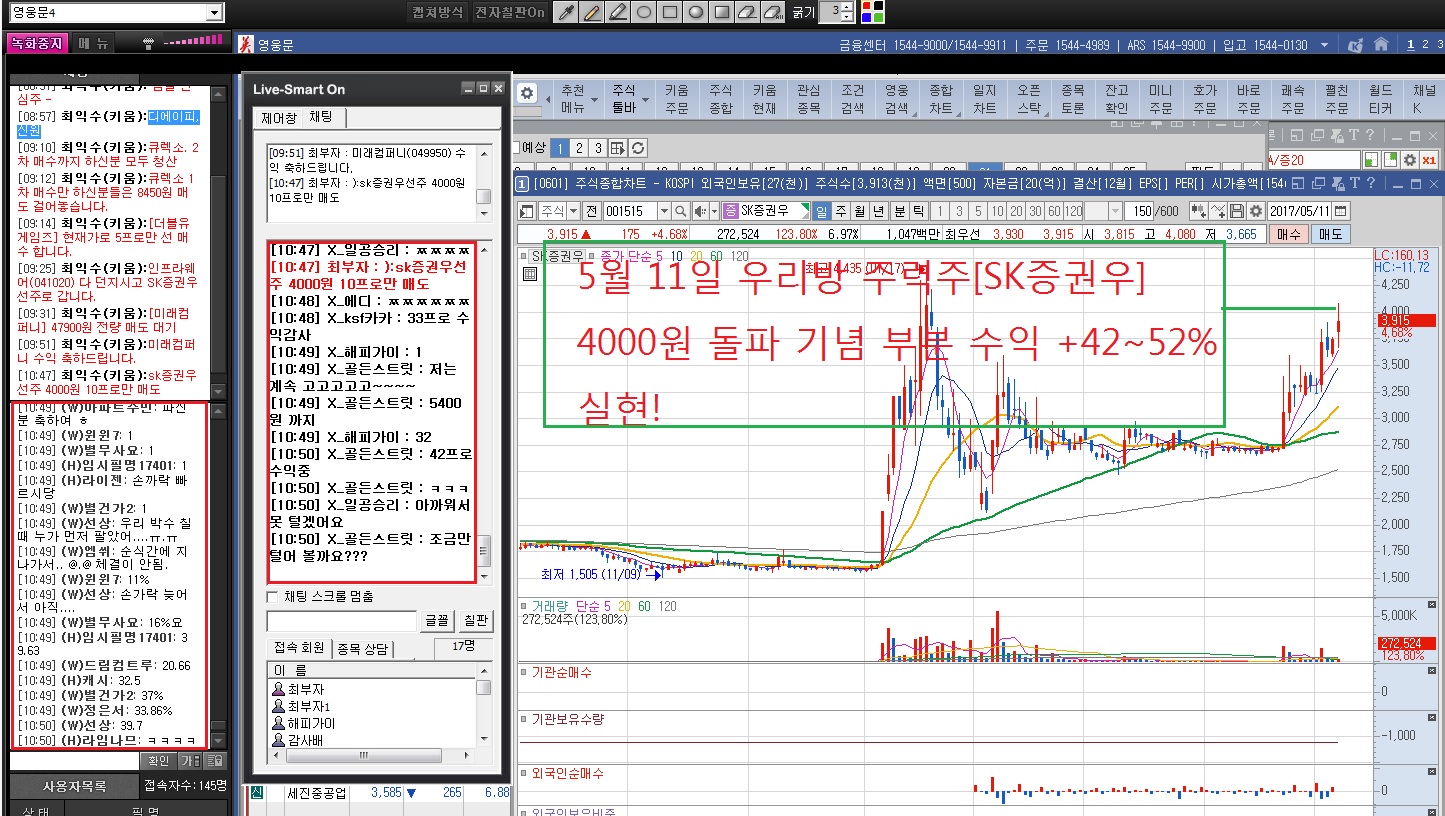The width and height of the screenshot is (1445, 816).
Task: Click the blue 매도 sell button
Action: tap(1329, 234)
